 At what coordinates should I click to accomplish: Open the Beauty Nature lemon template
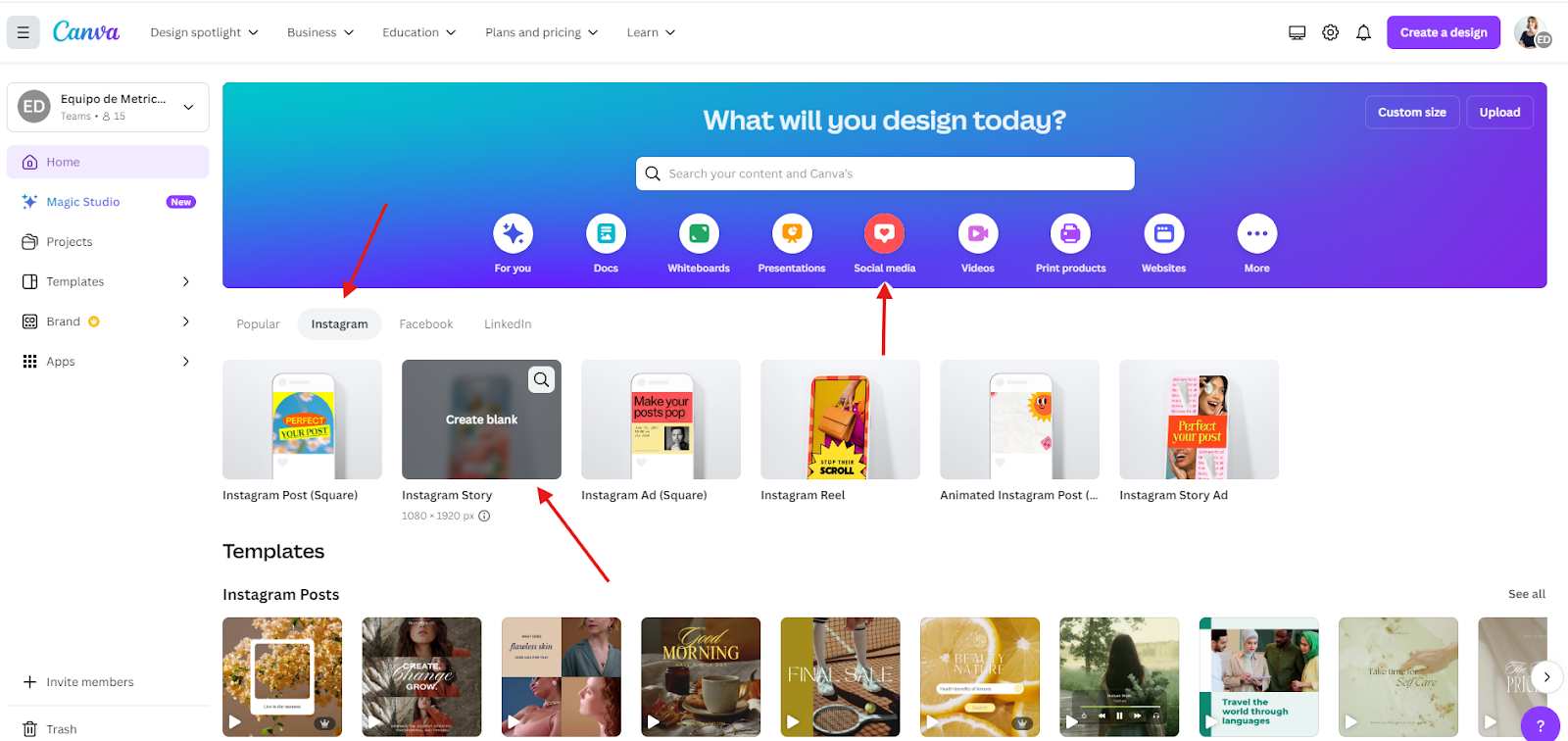click(980, 677)
